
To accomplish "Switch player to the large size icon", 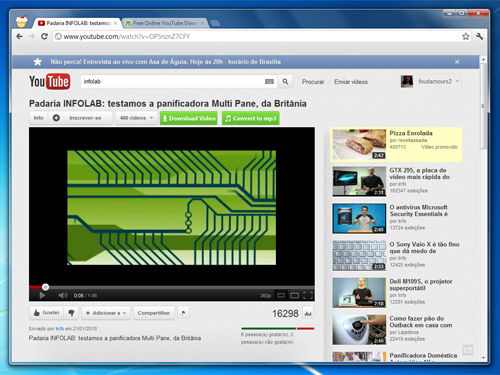I will (294, 295).
